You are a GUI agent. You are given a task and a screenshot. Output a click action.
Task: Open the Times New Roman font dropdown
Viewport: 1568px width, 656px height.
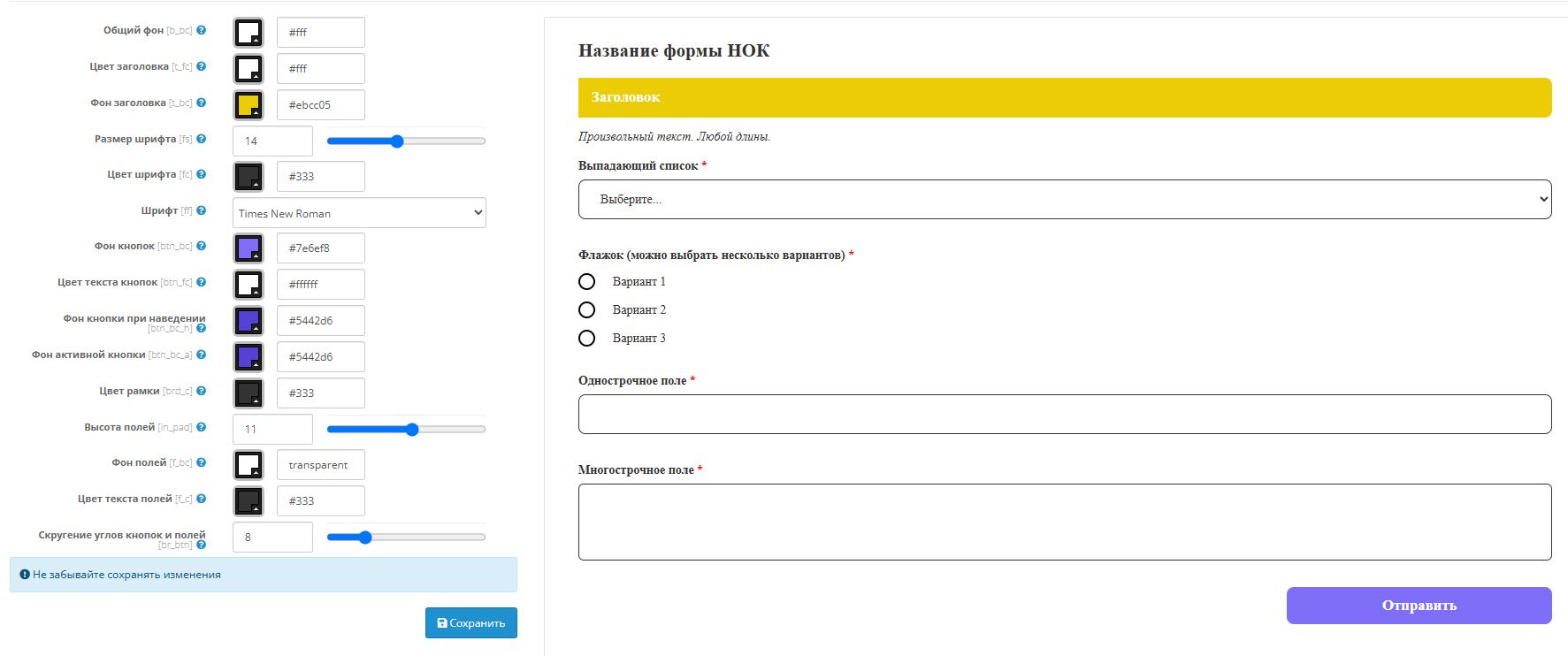pos(359,213)
